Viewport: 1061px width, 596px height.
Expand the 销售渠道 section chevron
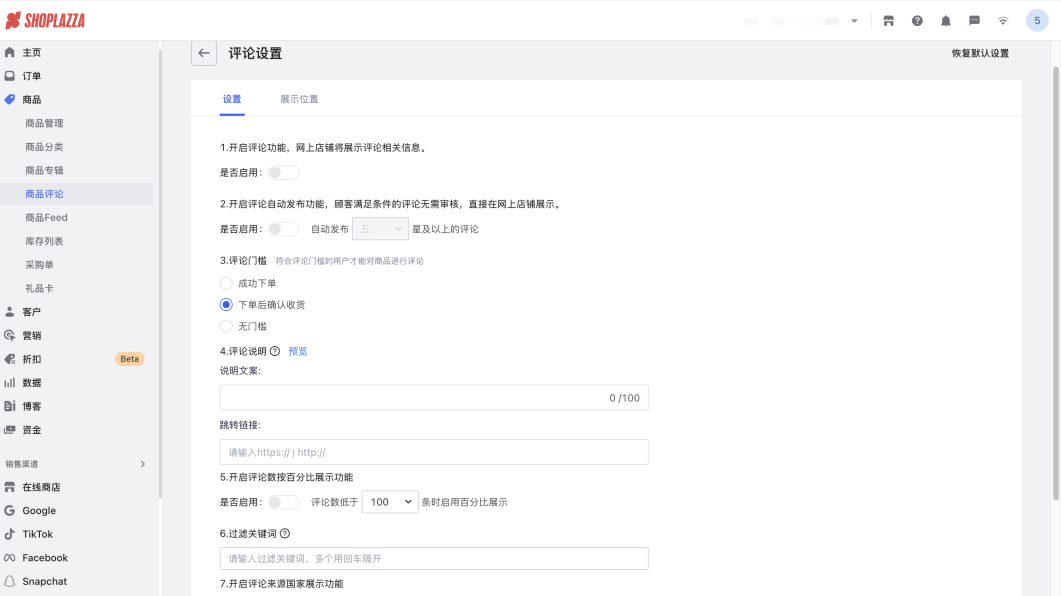point(142,463)
